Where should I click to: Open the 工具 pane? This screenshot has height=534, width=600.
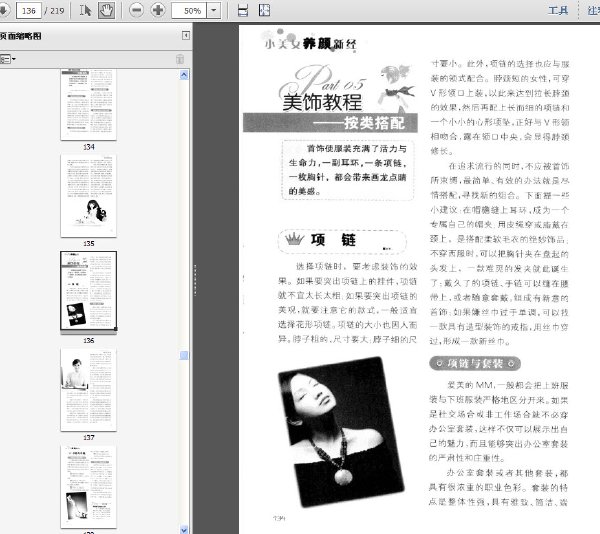[558, 10]
